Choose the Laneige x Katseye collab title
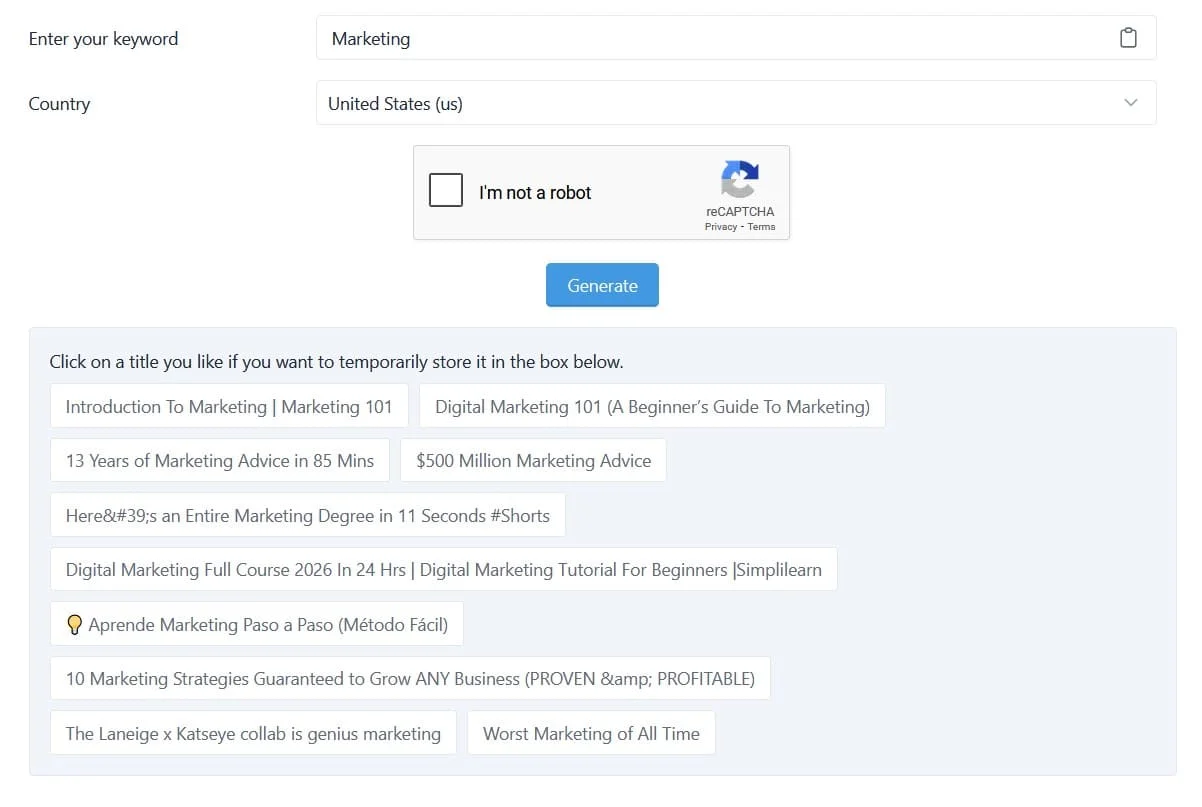Viewport: 1202px width, 807px height. 252,733
